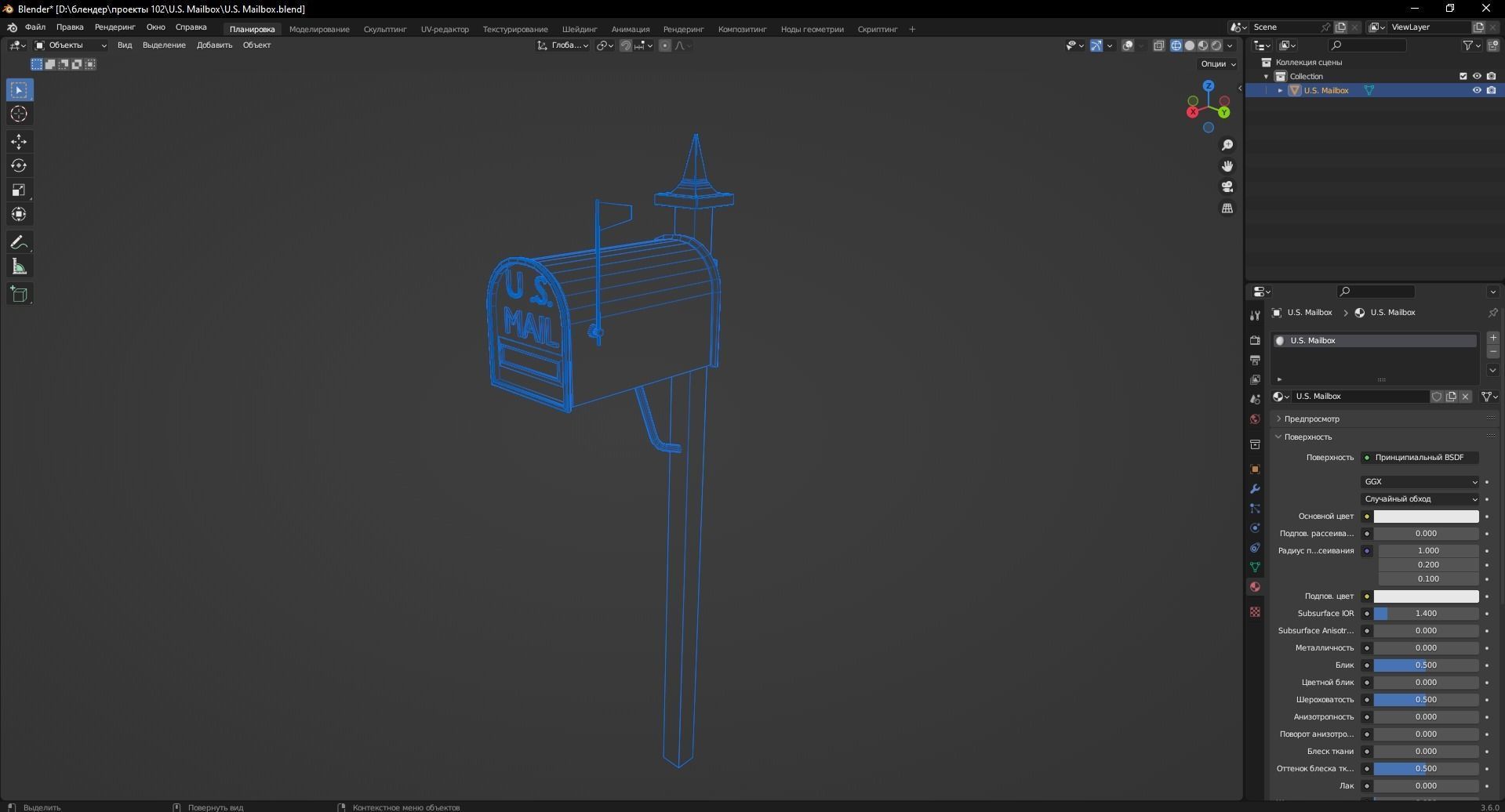Toggle Collection exclude checkbox in outliner
1505x812 pixels.
pyautogui.click(x=1463, y=76)
